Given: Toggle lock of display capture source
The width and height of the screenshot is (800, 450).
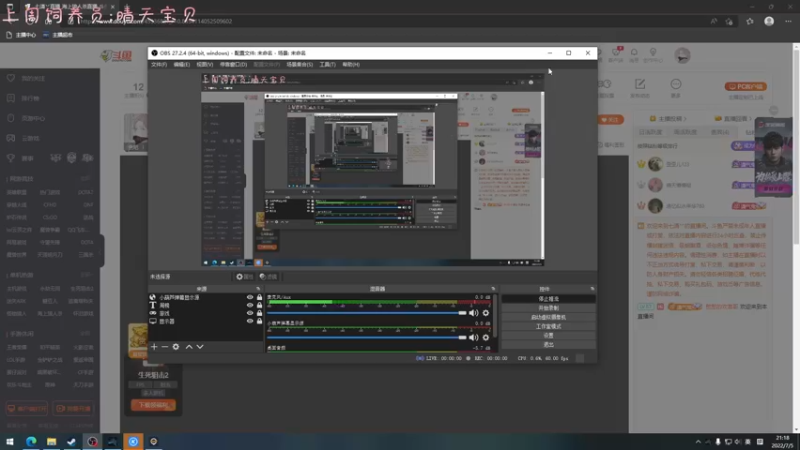Looking at the screenshot, I should (x=259, y=321).
